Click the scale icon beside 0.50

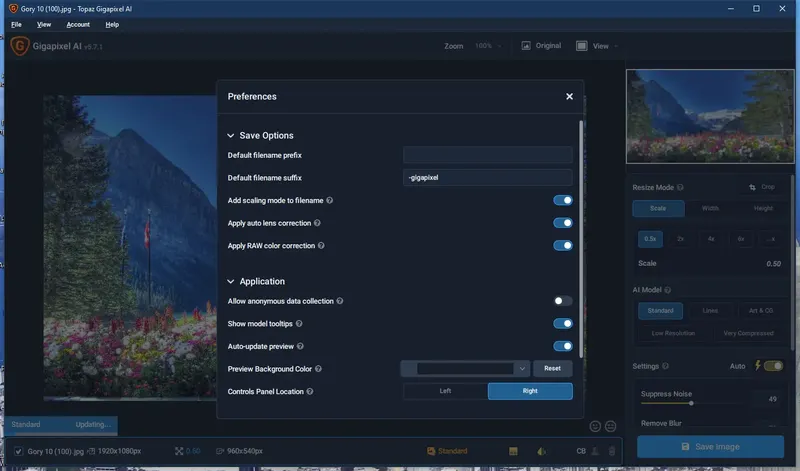pyautogui.click(x=179, y=451)
